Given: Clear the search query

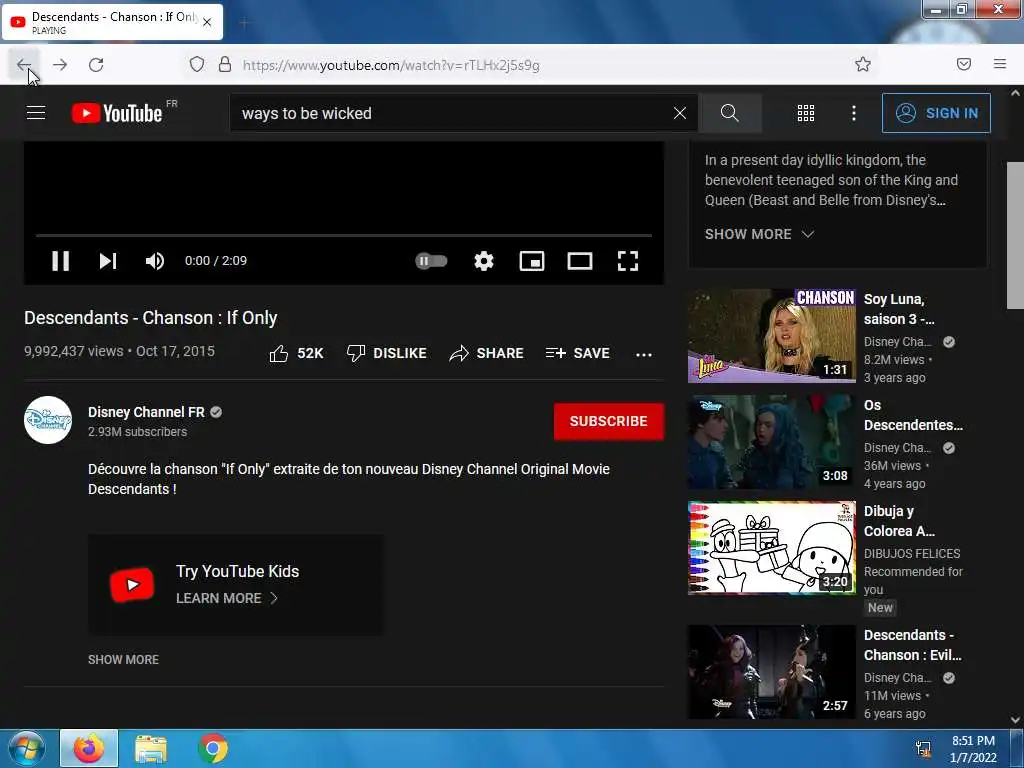Looking at the screenshot, I should point(680,113).
